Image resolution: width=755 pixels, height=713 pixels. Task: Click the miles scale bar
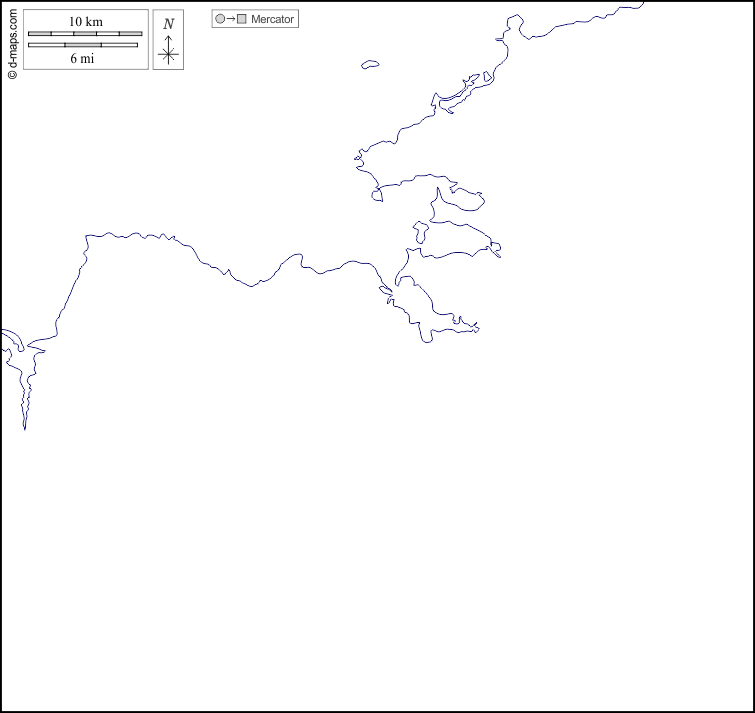(82, 45)
